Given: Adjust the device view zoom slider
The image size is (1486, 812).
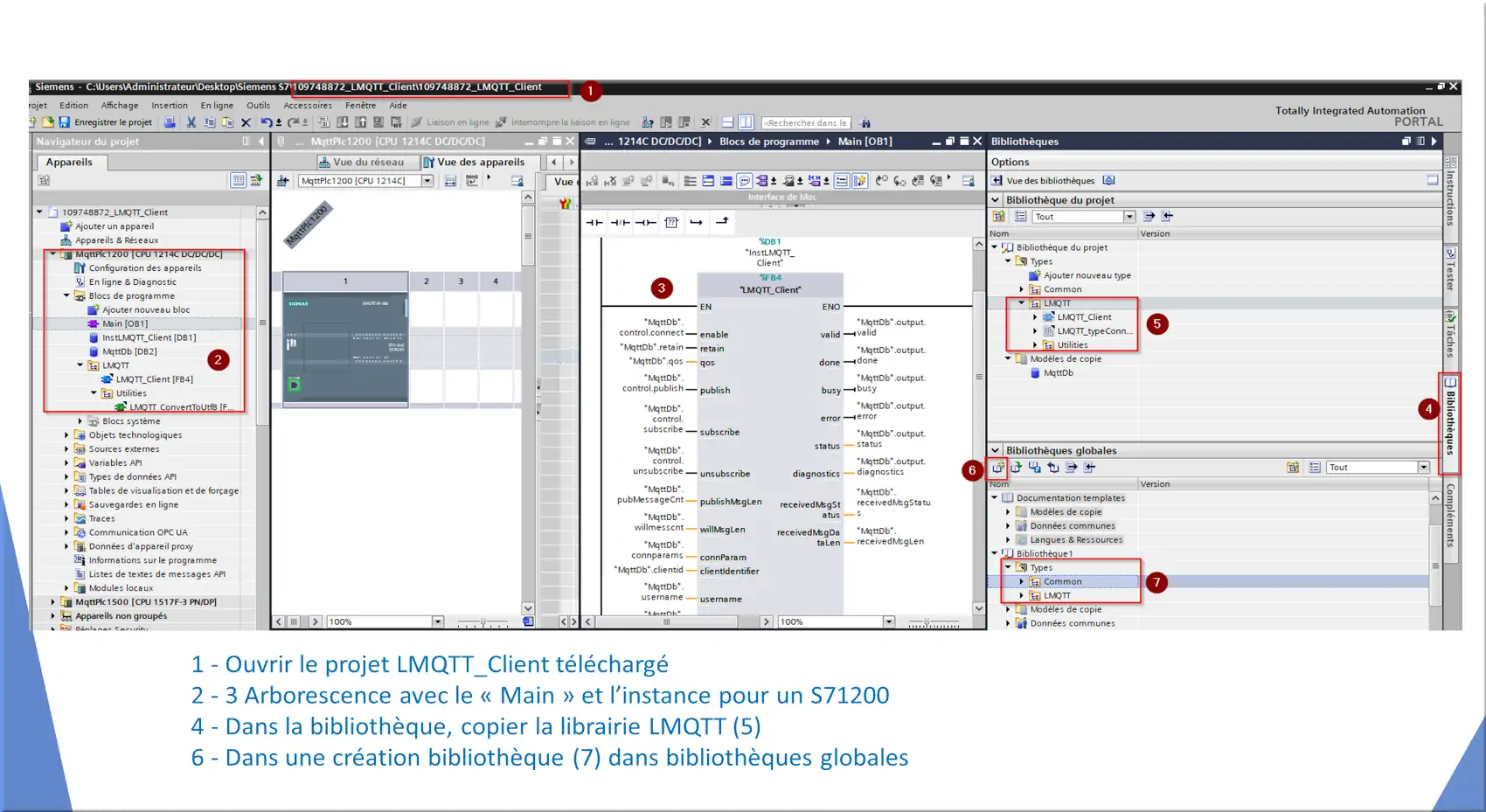Looking at the screenshot, I should (x=483, y=622).
